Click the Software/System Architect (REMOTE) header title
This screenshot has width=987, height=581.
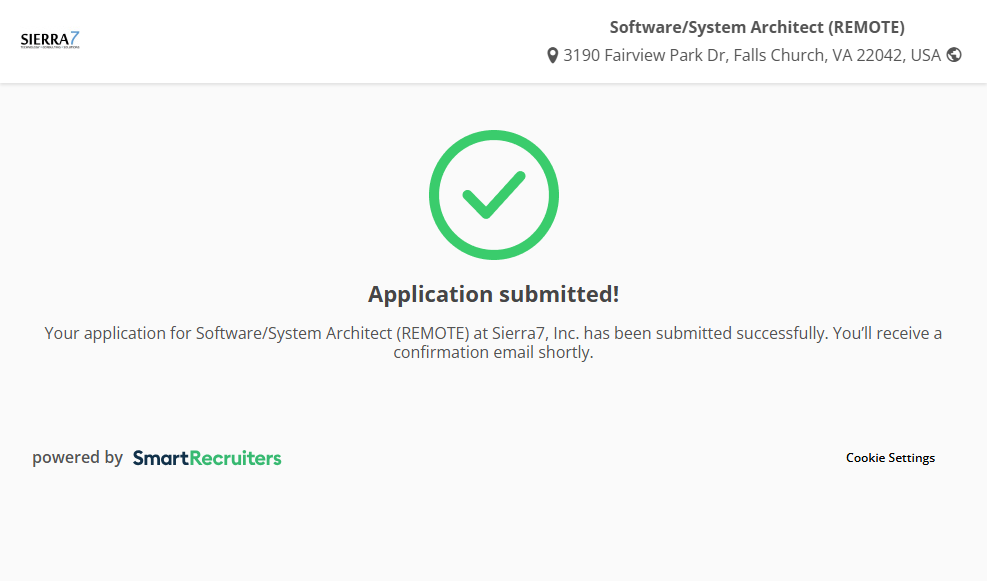(757, 27)
